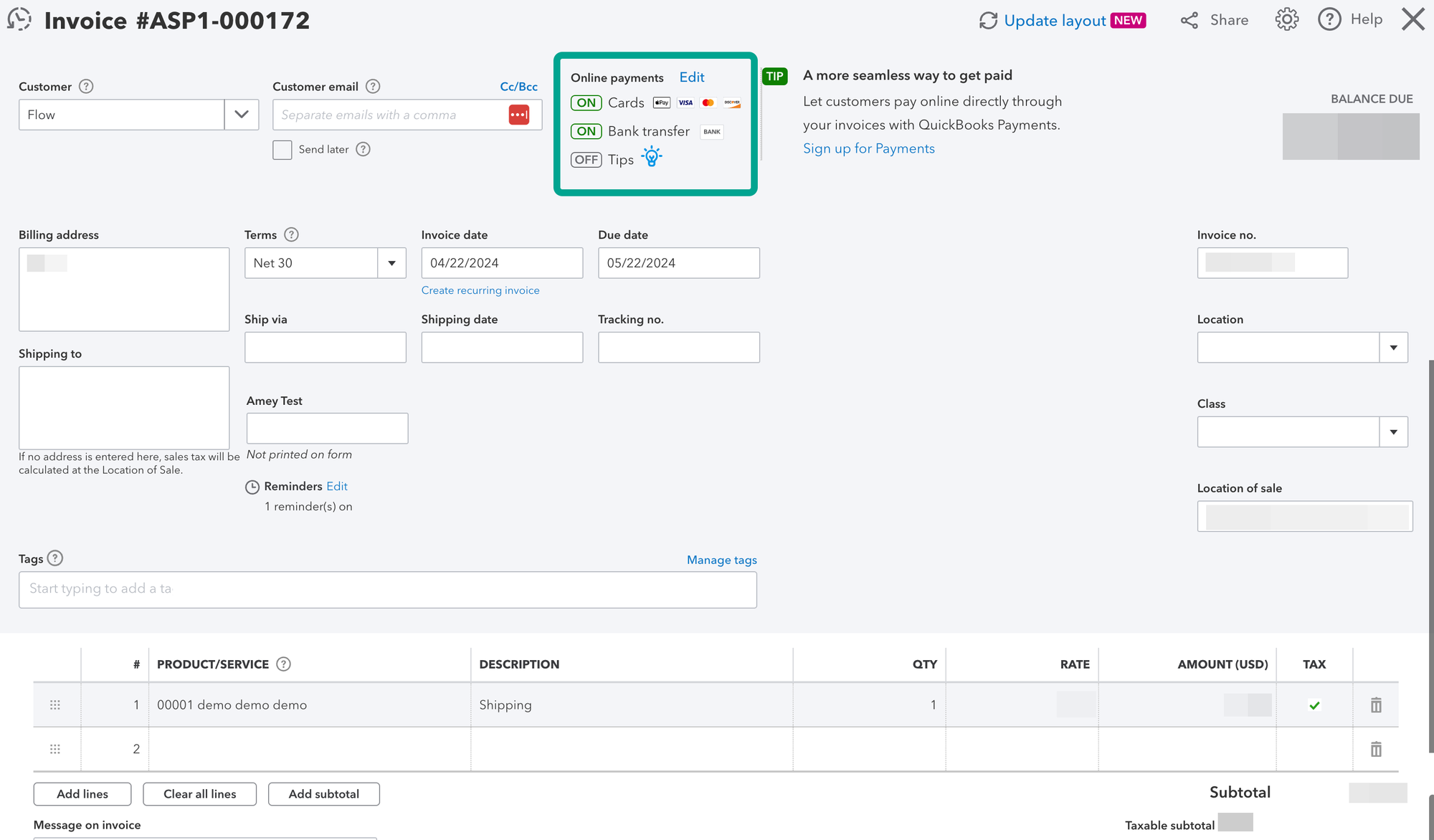The image size is (1434, 840).
Task: Click the Settings gear icon
Action: click(x=1287, y=20)
